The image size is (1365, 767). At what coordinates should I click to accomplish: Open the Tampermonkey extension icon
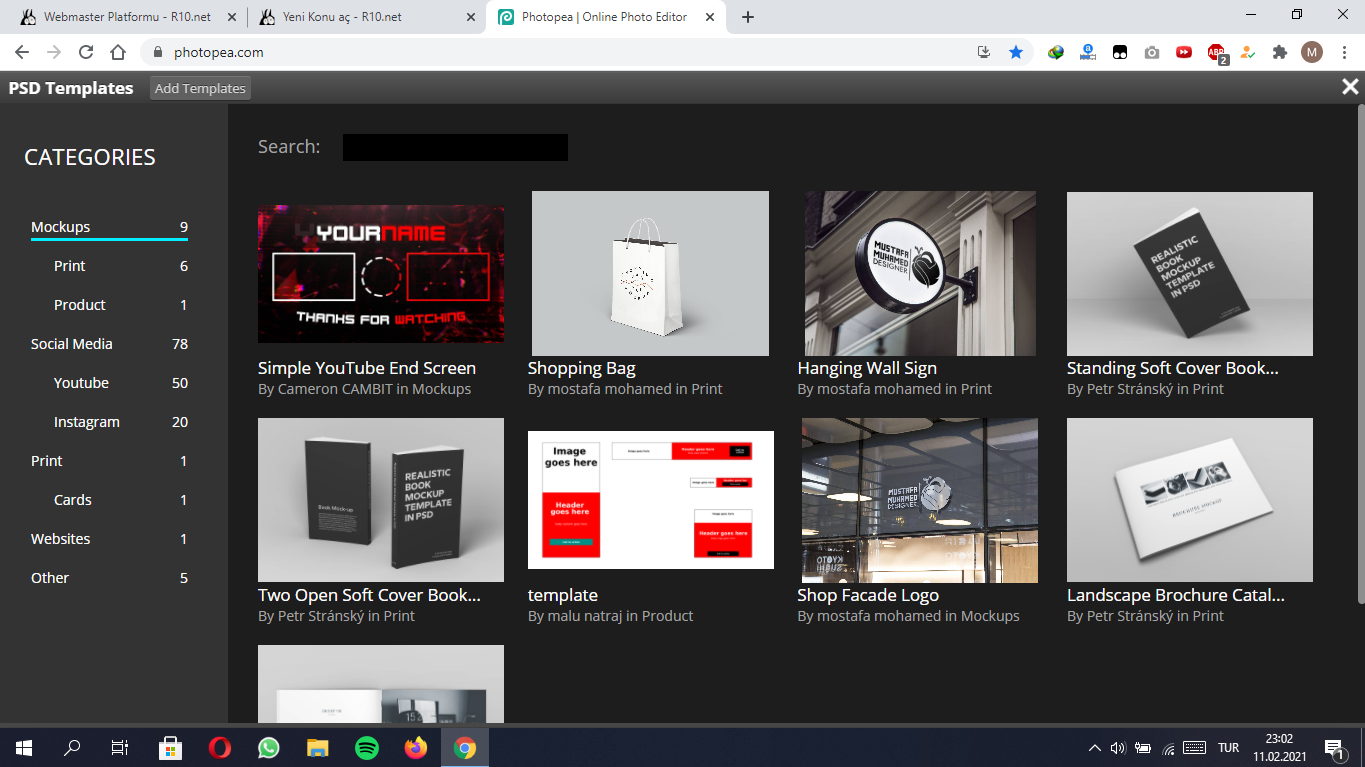click(1120, 52)
